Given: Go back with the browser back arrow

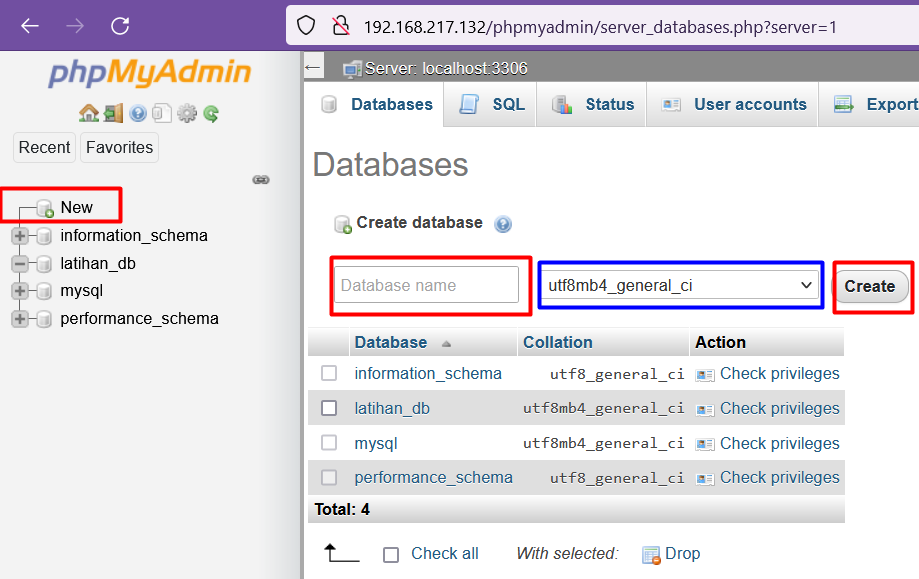Looking at the screenshot, I should pos(30,26).
